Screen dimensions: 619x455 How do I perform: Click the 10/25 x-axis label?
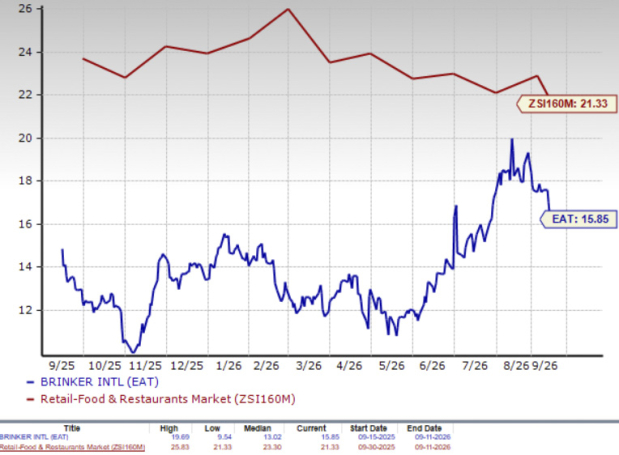[105, 366]
